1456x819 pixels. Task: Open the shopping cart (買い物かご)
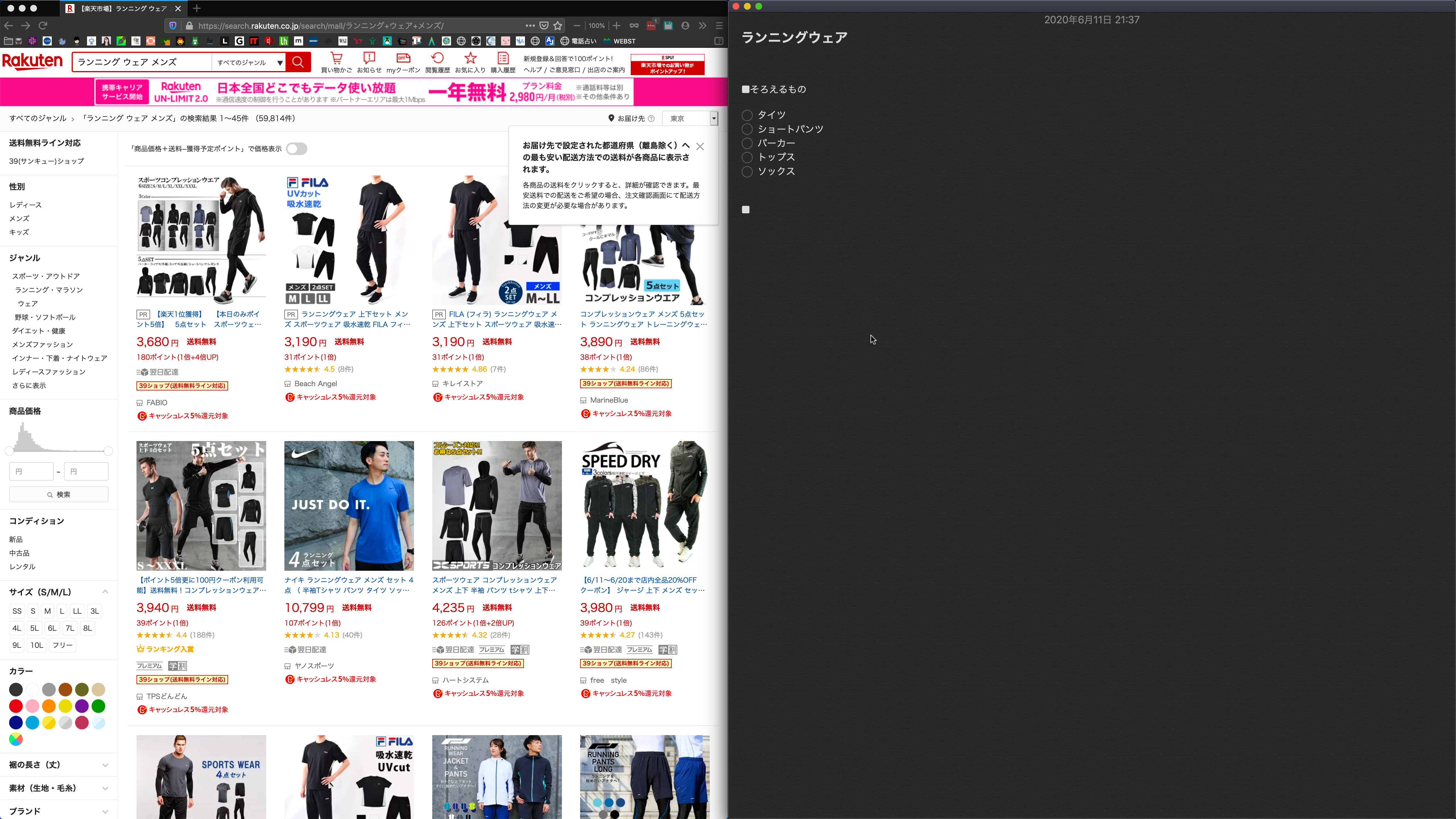coord(336,63)
